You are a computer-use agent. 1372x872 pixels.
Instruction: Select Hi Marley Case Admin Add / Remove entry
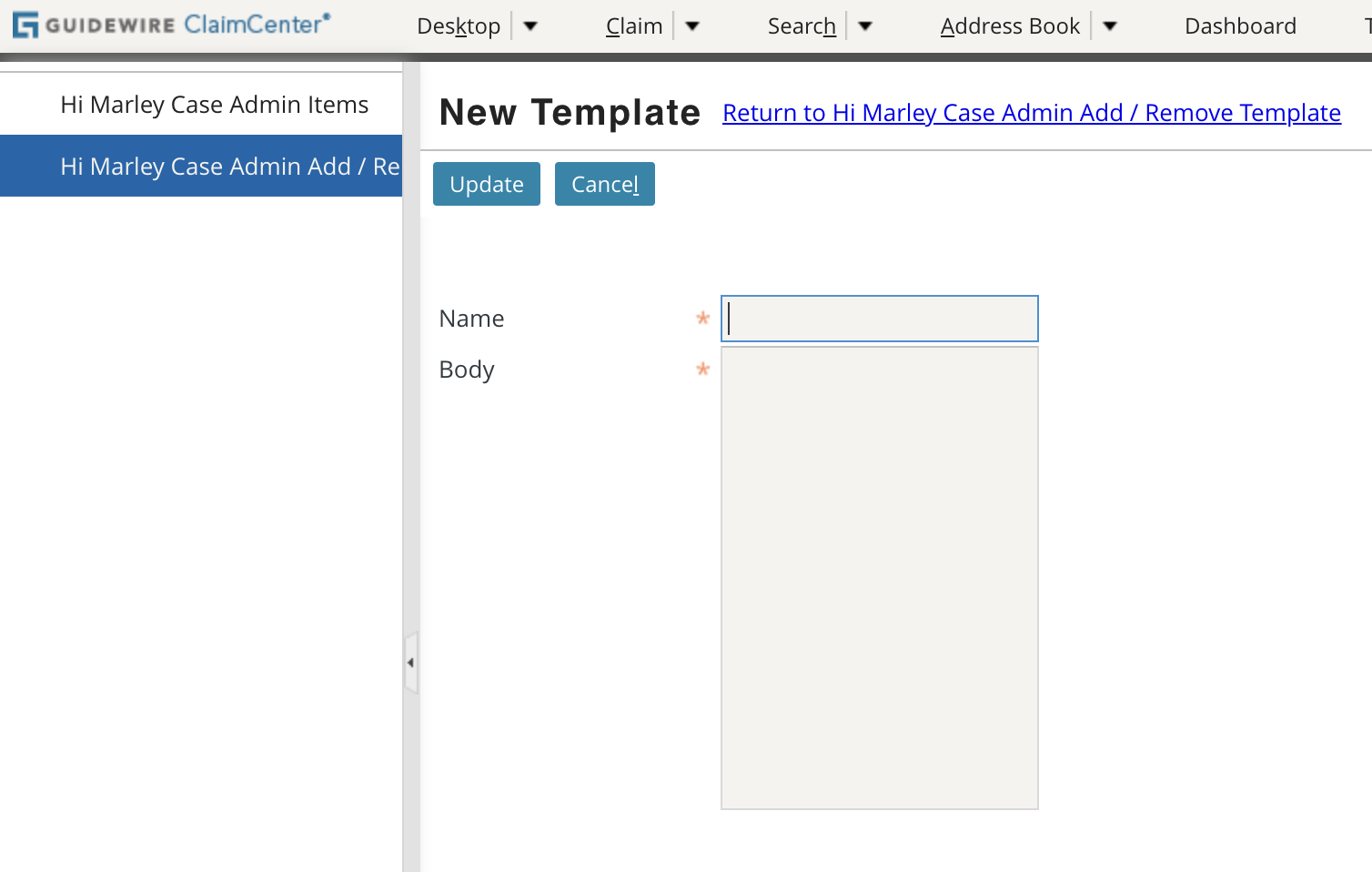(x=214, y=166)
